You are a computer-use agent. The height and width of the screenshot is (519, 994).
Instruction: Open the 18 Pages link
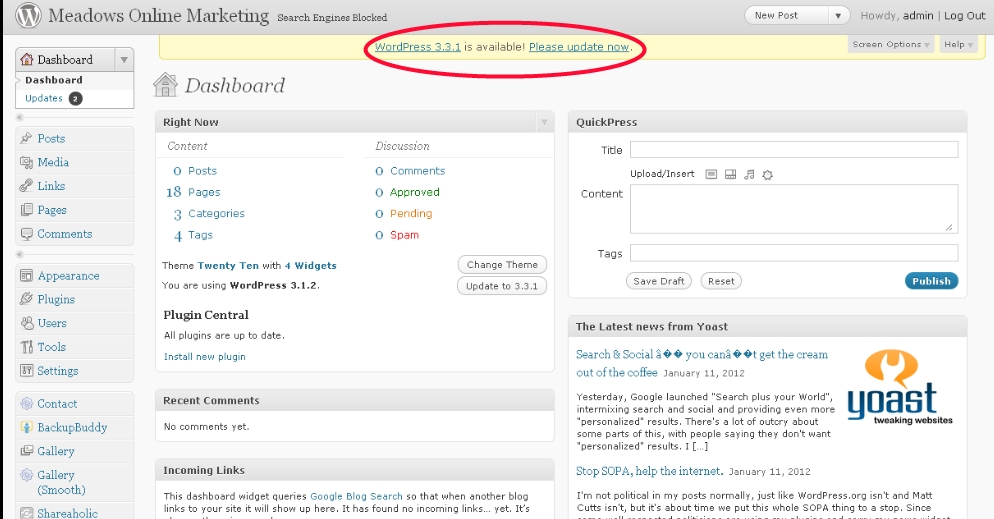click(193, 192)
